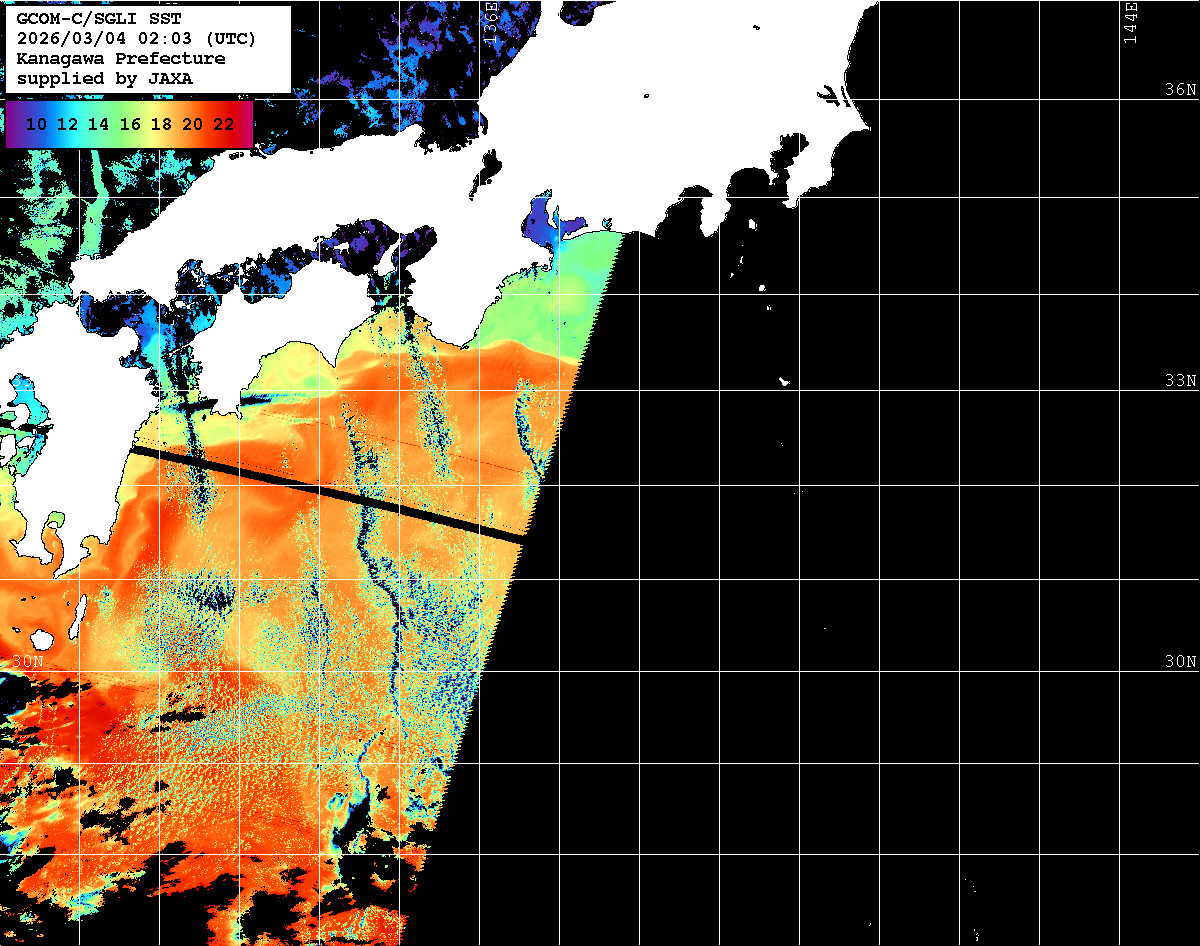Screen dimensions: 1200x946
Task: Click the Kanagawa Prefecture label
Action: coord(121,59)
